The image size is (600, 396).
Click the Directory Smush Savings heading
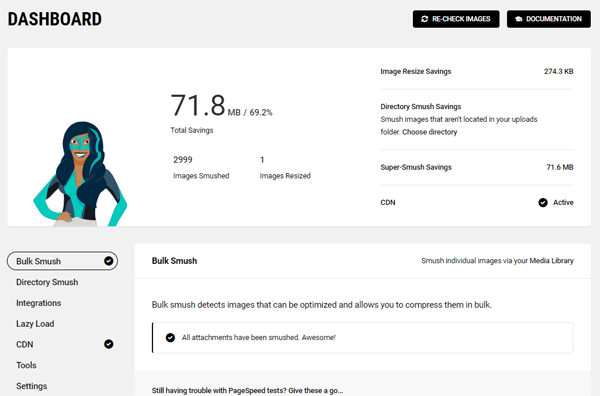tap(421, 106)
